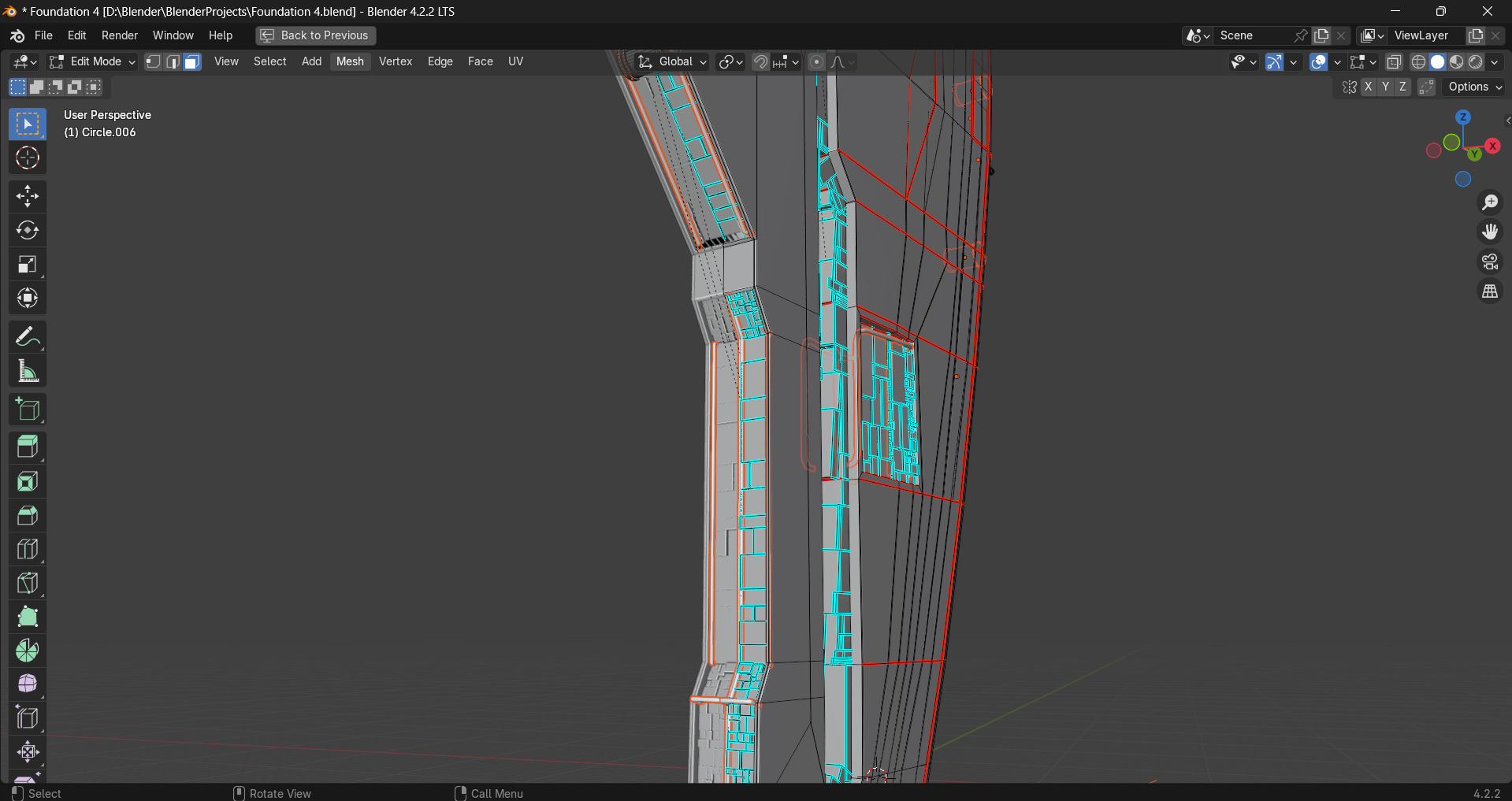Enable mesh mirror on Z axis
The height and width of the screenshot is (801, 1512).
click(x=1403, y=87)
